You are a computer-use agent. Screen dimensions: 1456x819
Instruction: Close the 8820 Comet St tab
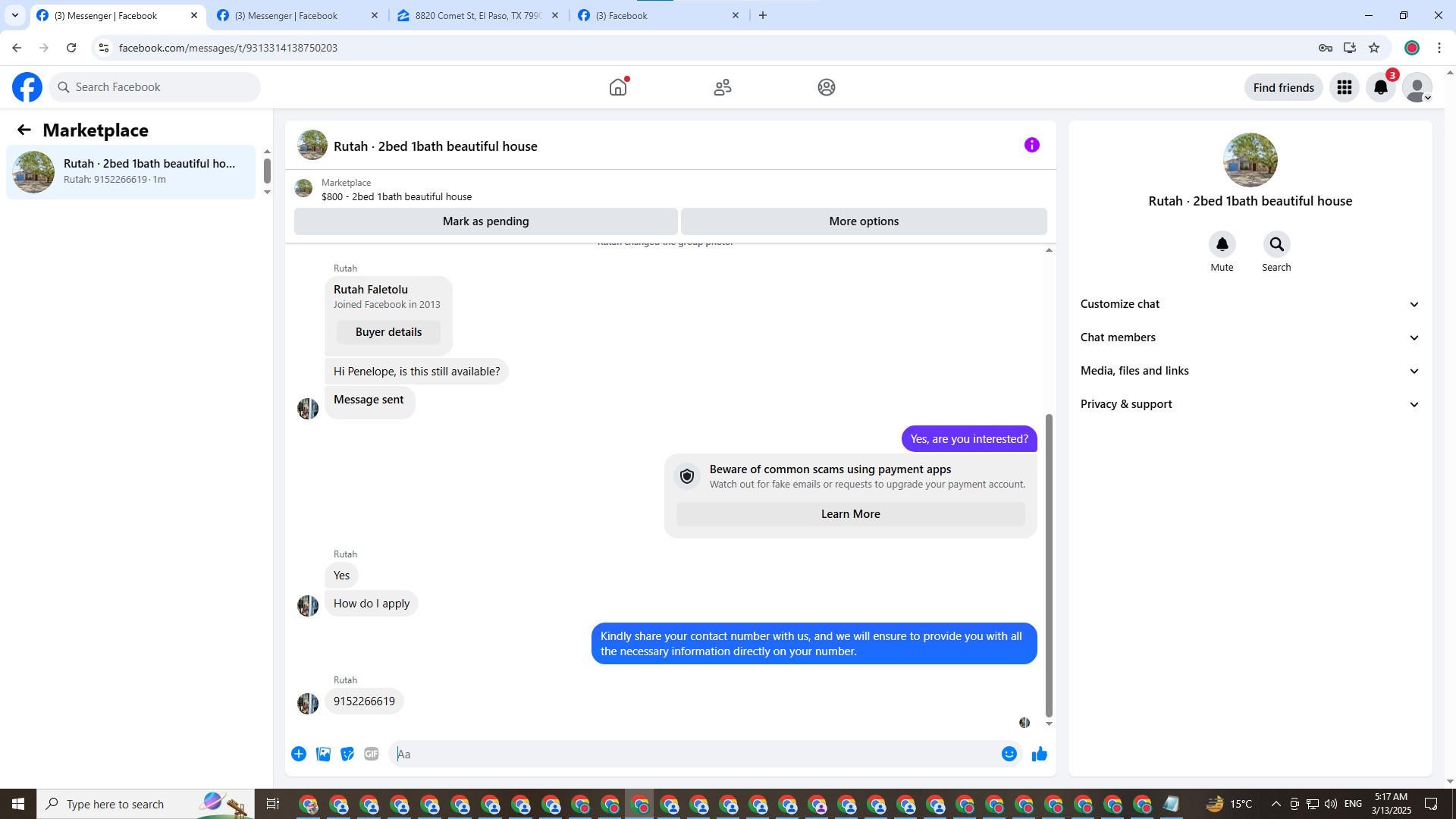coord(555,15)
